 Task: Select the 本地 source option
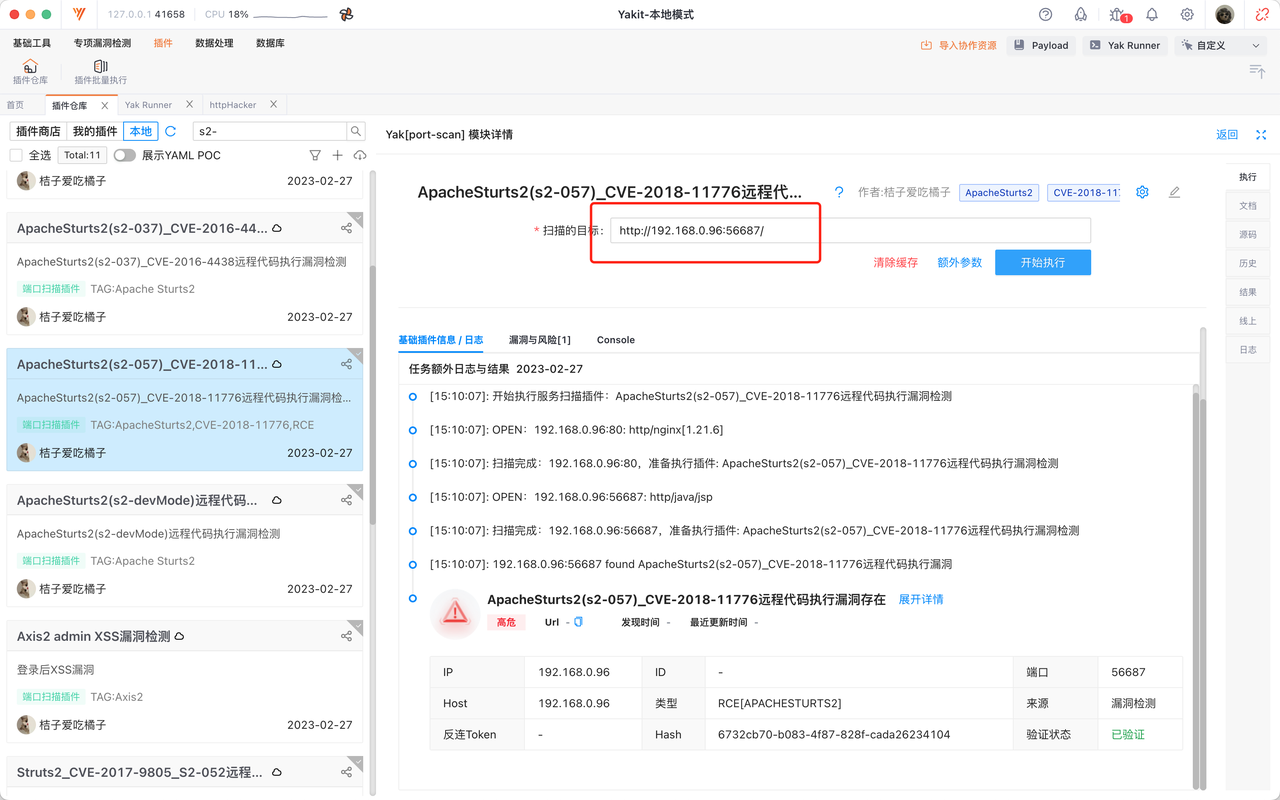tap(141, 131)
